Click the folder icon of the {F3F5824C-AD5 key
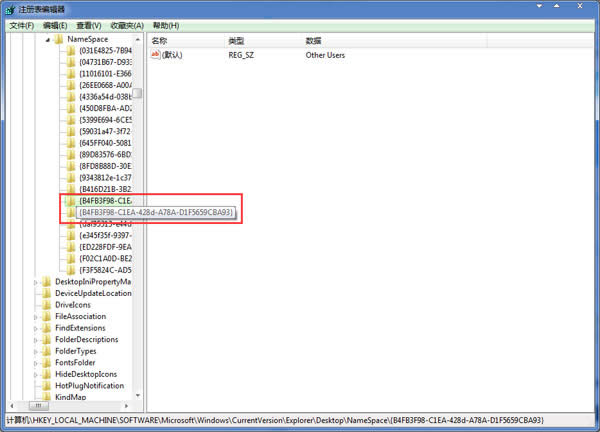 (x=71, y=270)
